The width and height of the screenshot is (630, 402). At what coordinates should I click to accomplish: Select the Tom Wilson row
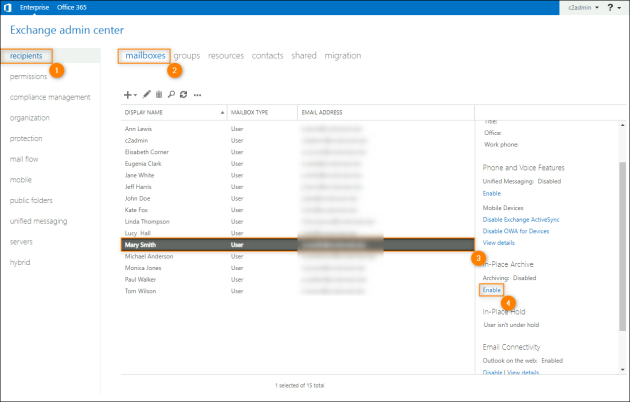(298, 291)
